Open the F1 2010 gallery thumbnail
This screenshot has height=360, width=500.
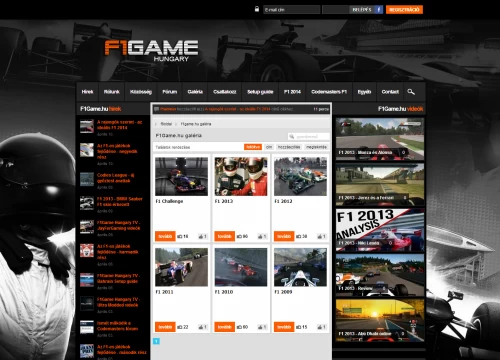click(x=241, y=267)
